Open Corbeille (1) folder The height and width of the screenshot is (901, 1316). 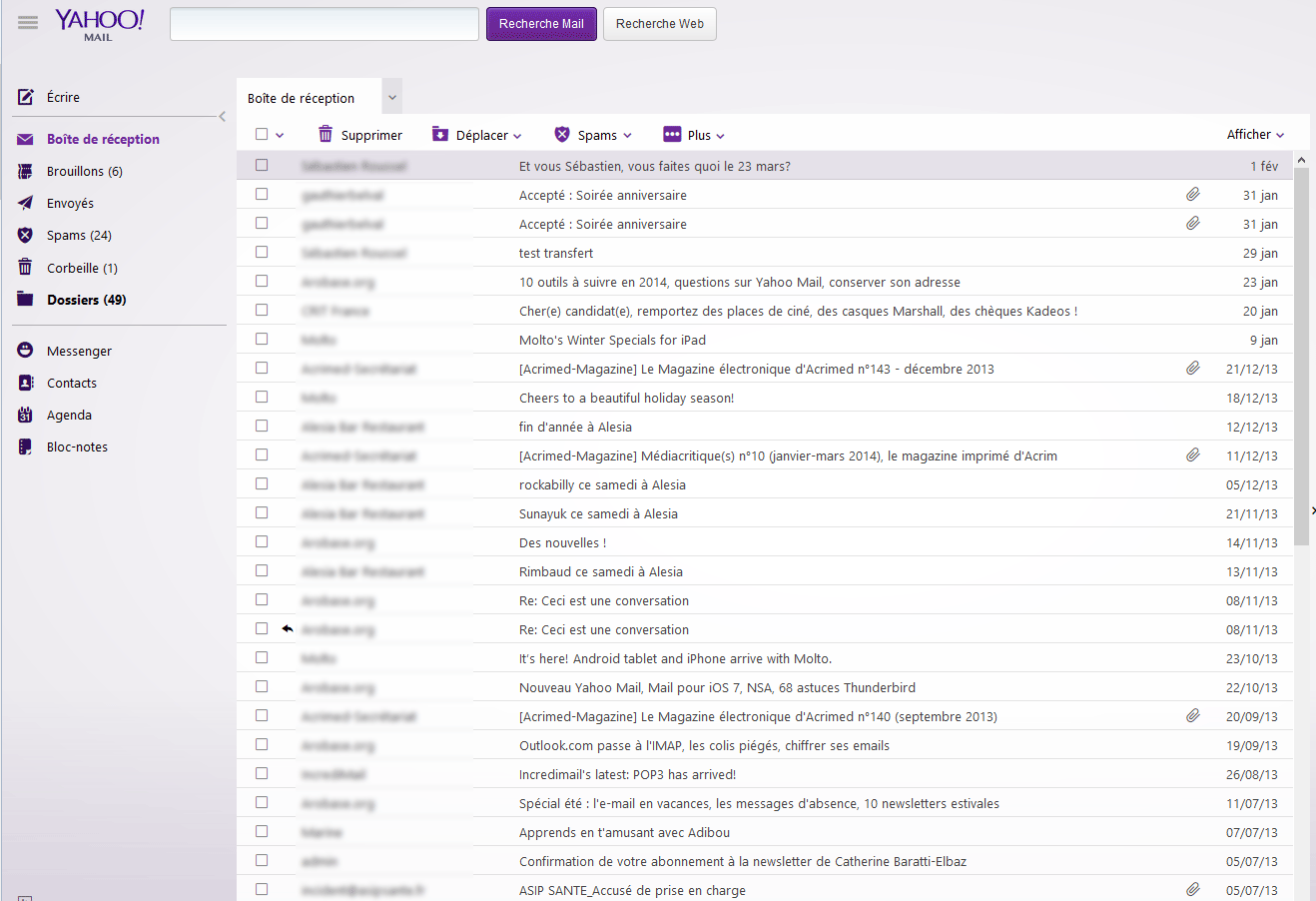[x=82, y=268]
